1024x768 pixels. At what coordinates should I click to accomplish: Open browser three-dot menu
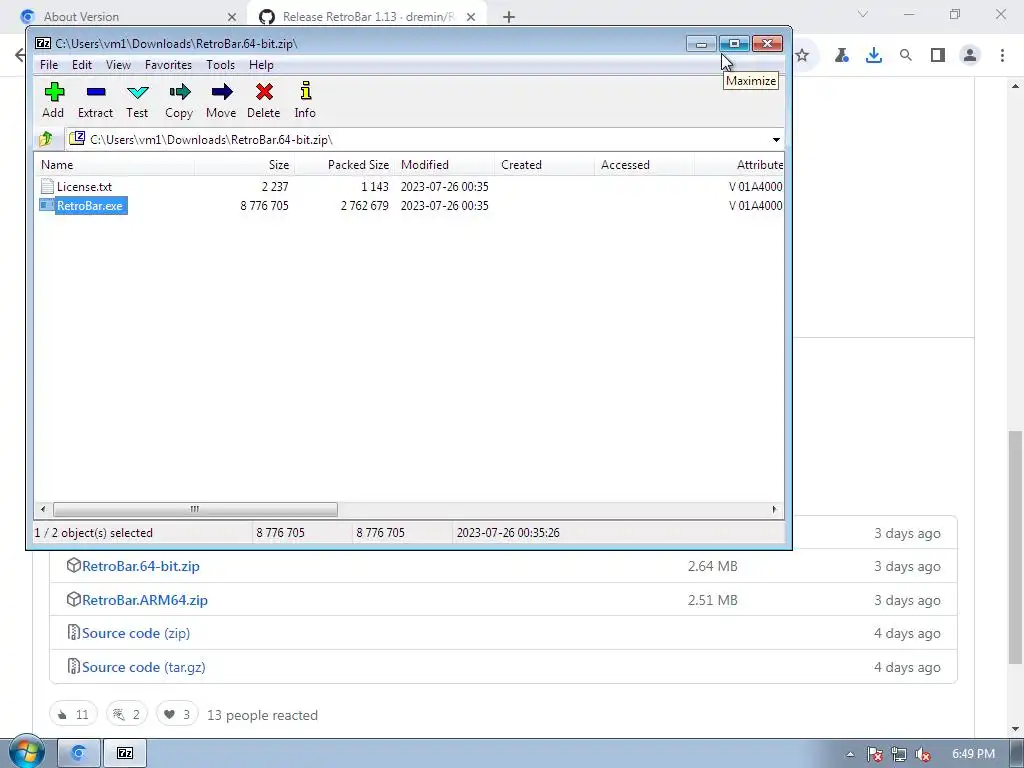[x=1002, y=56]
